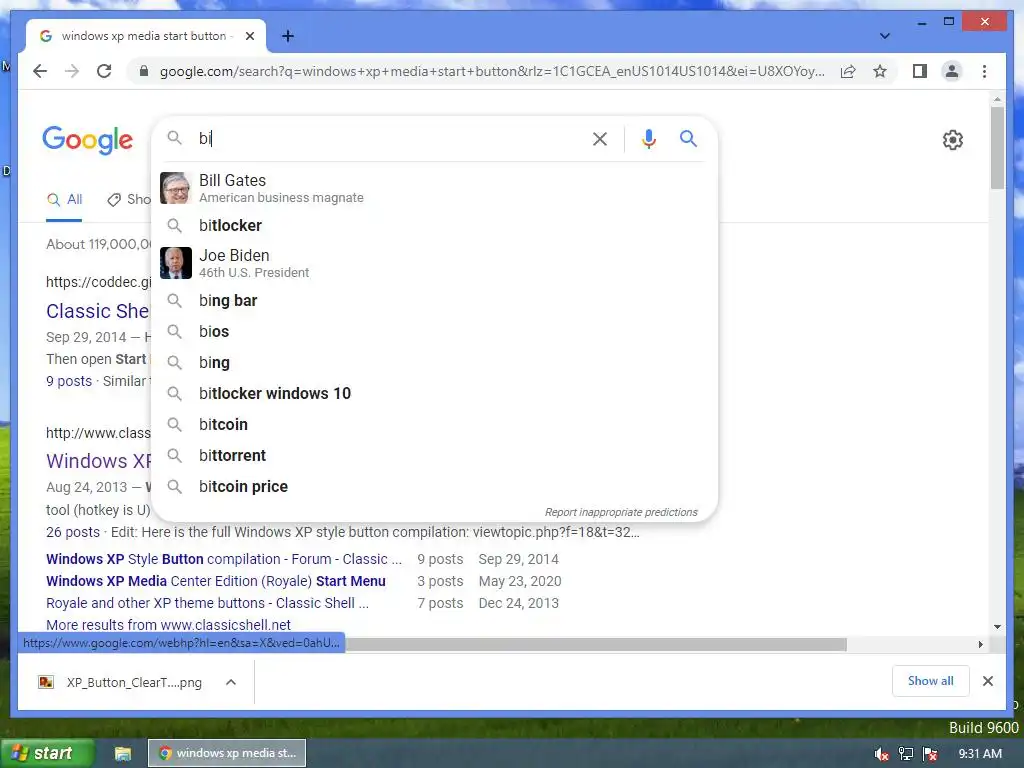Open the tab search chevron
Image resolution: width=1024 pixels, height=768 pixels.
click(x=884, y=36)
